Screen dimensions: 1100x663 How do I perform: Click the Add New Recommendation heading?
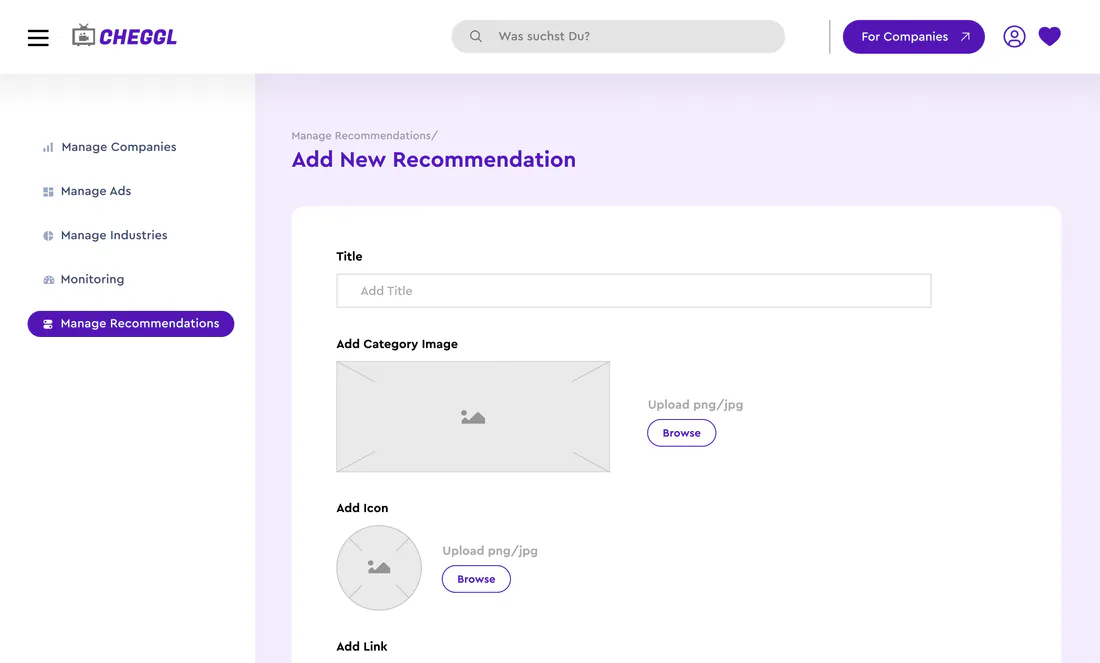[x=434, y=159]
